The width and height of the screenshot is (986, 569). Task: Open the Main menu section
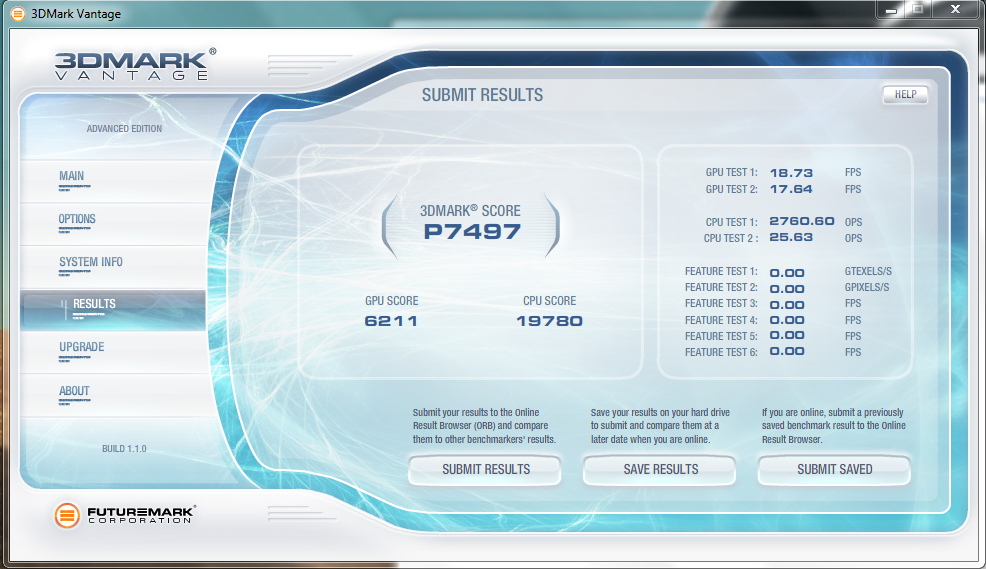[x=113, y=180]
